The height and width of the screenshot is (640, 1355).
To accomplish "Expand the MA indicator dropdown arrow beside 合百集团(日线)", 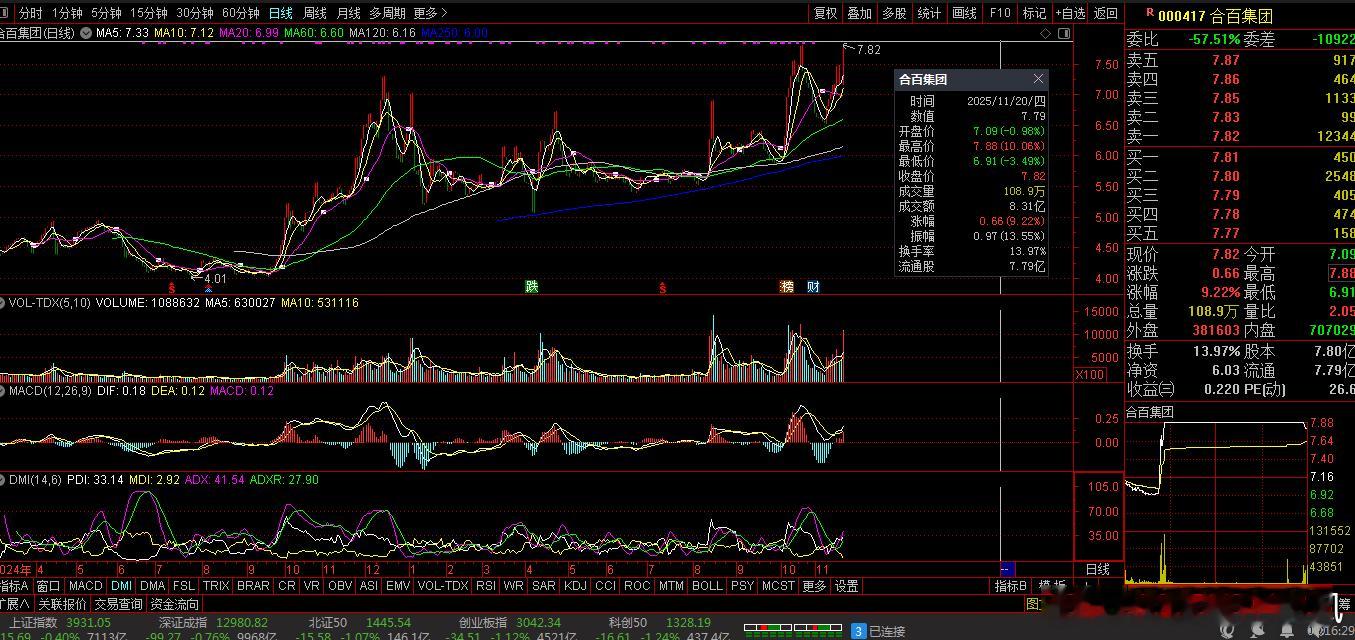I will 86,33.
